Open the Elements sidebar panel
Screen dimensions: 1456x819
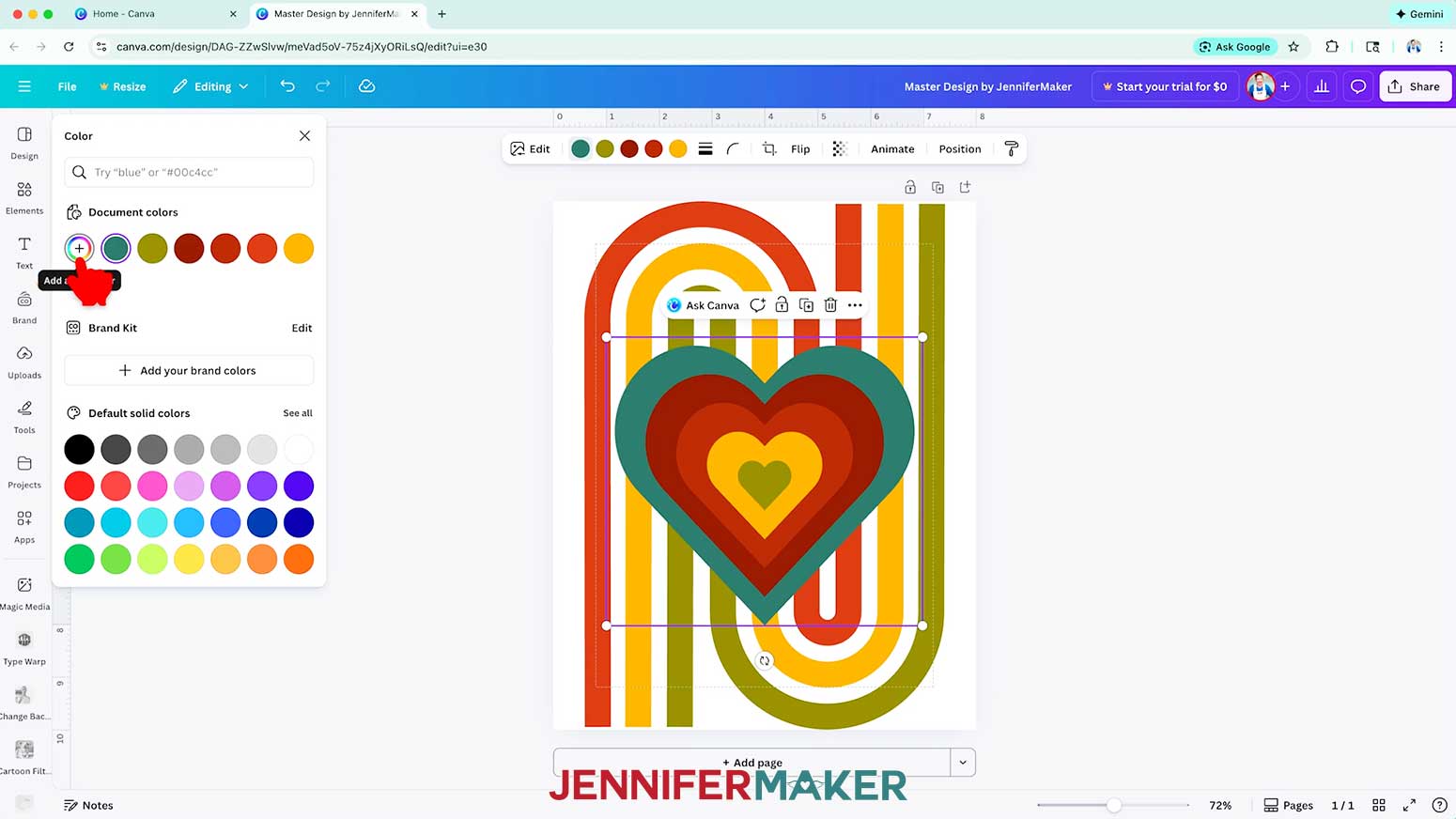24,198
